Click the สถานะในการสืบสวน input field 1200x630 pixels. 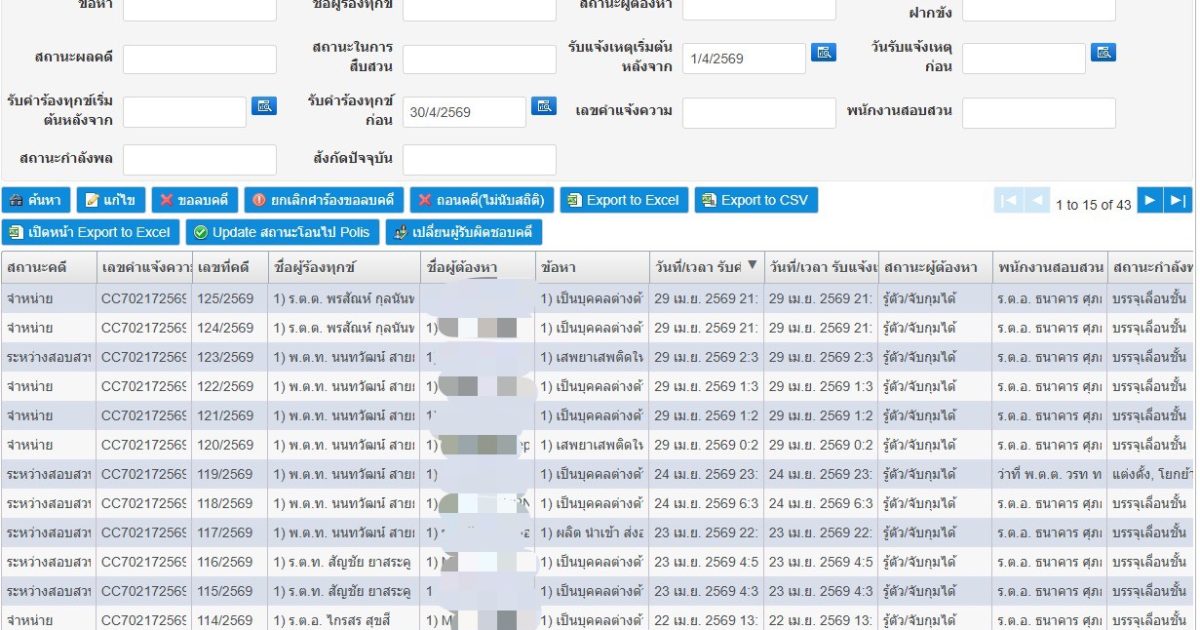480,59
